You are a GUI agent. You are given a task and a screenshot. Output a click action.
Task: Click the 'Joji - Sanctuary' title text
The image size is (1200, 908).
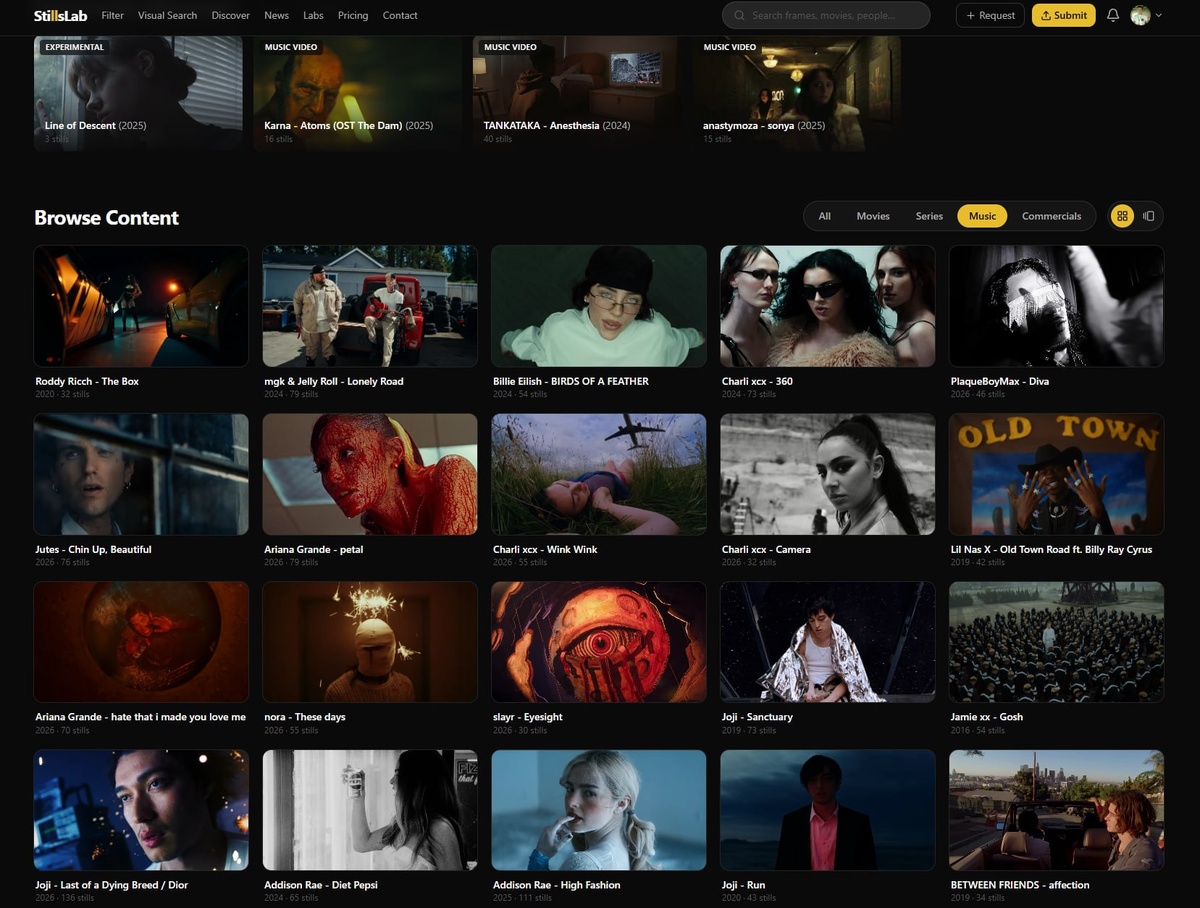[757, 717]
